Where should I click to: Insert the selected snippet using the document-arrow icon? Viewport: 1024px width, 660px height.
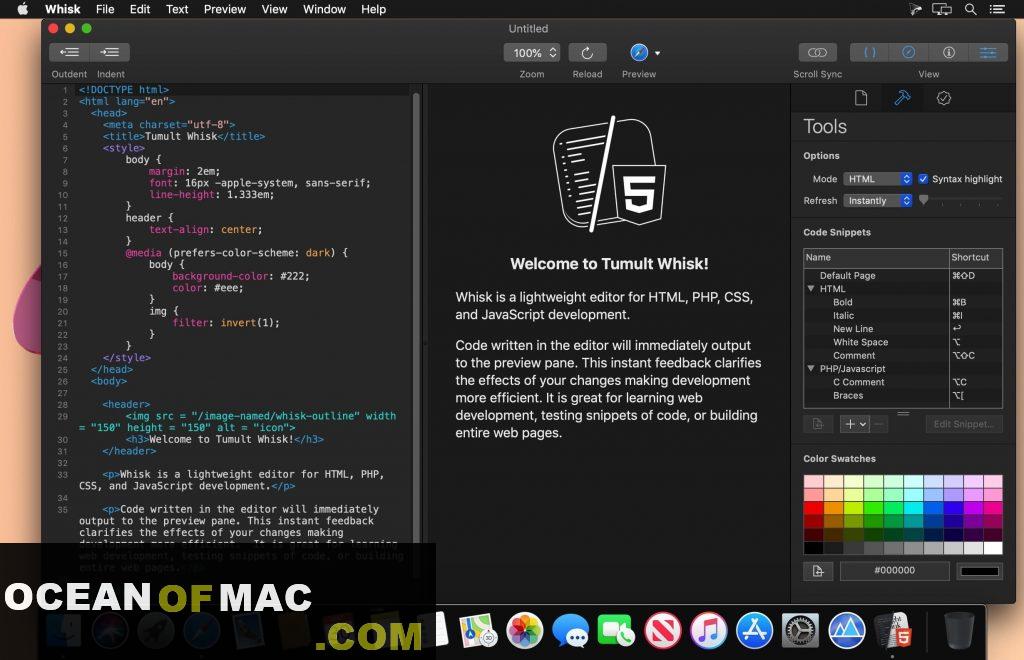818,424
